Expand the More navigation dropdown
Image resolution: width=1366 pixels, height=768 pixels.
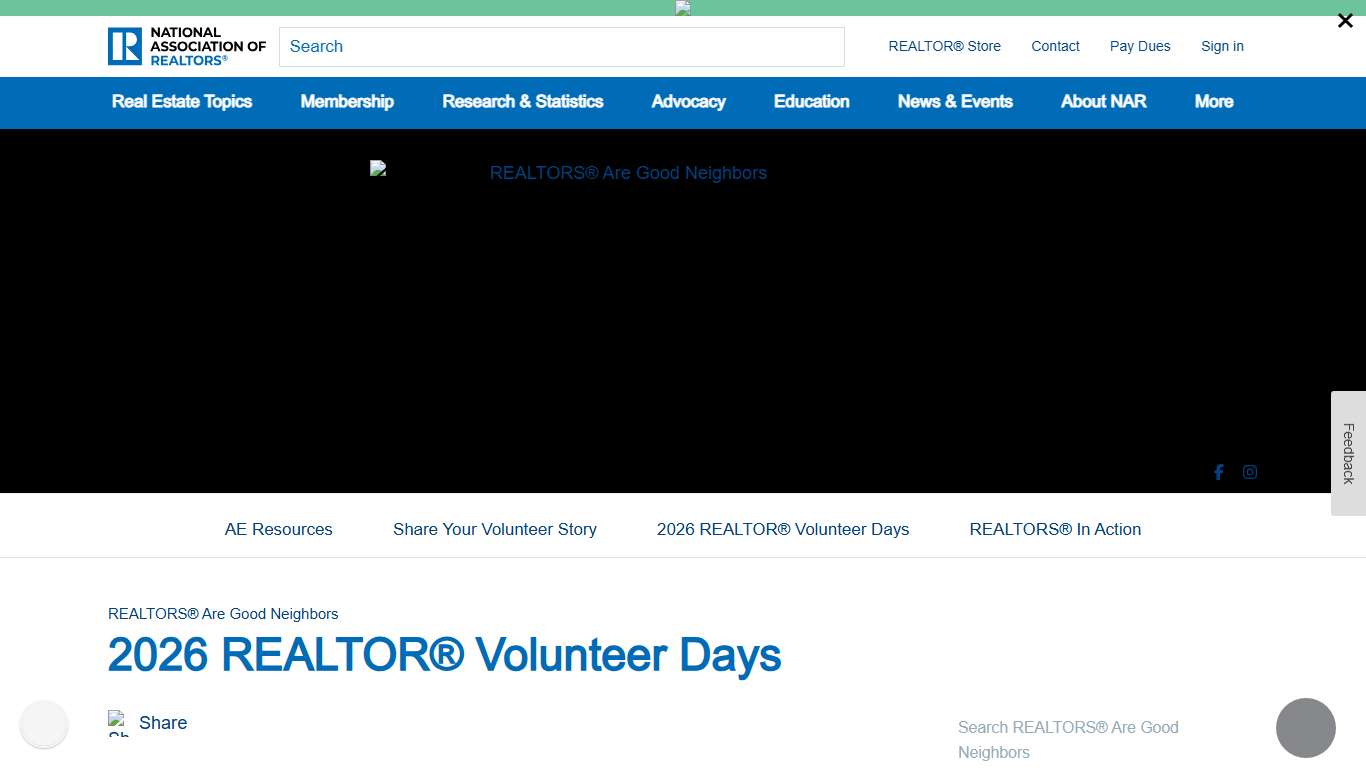[1213, 102]
